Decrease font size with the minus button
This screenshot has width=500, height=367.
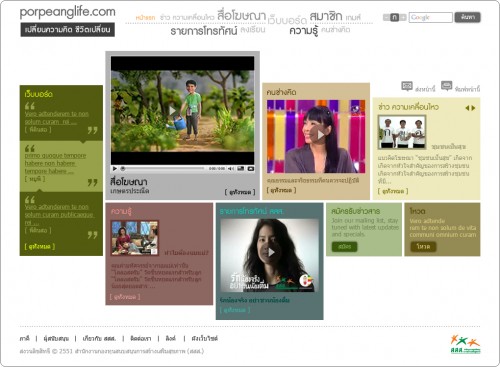[386, 17]
